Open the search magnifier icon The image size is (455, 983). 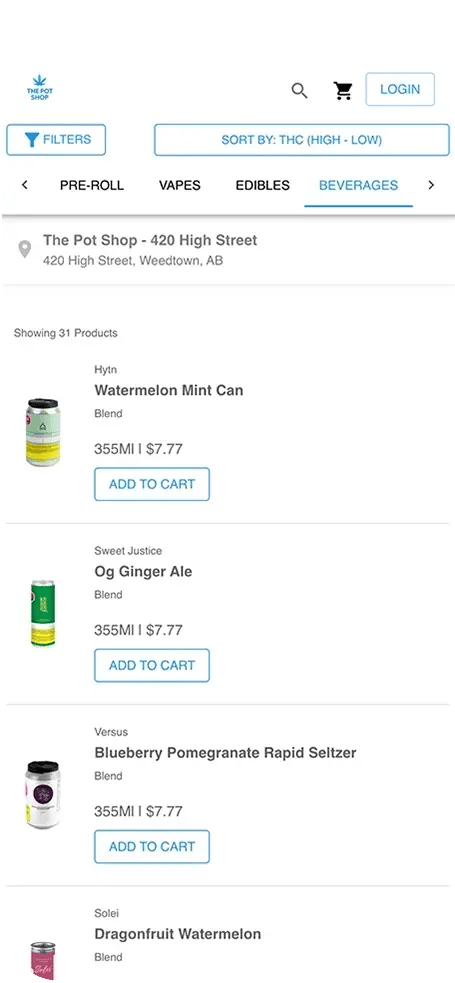(x=300, y=91)
